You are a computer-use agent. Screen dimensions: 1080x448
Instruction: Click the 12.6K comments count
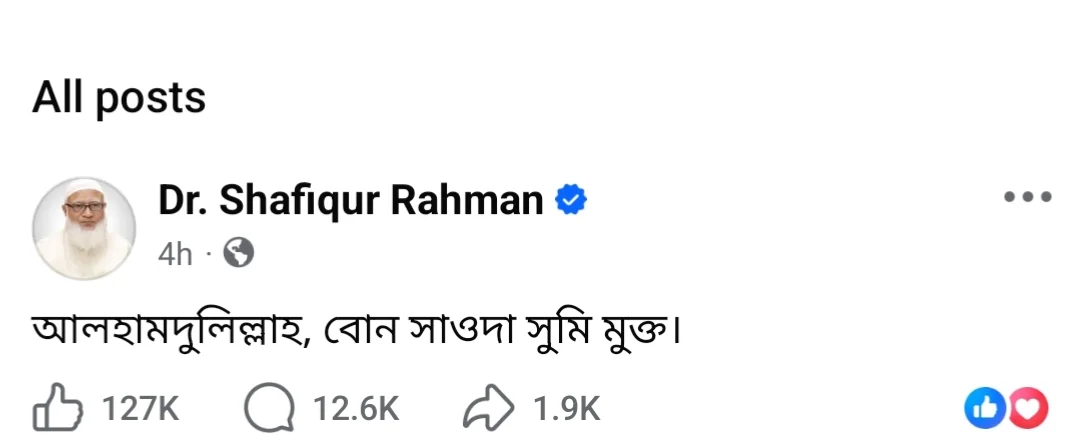pos(355,408)
